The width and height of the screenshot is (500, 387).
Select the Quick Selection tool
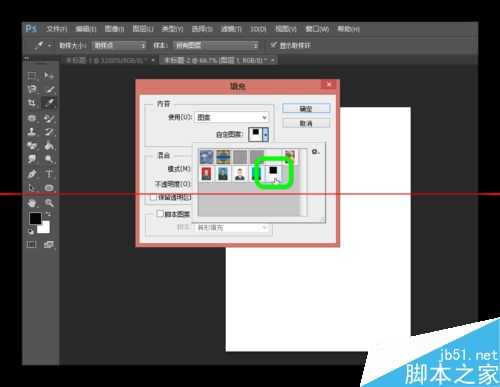(49, 89)
